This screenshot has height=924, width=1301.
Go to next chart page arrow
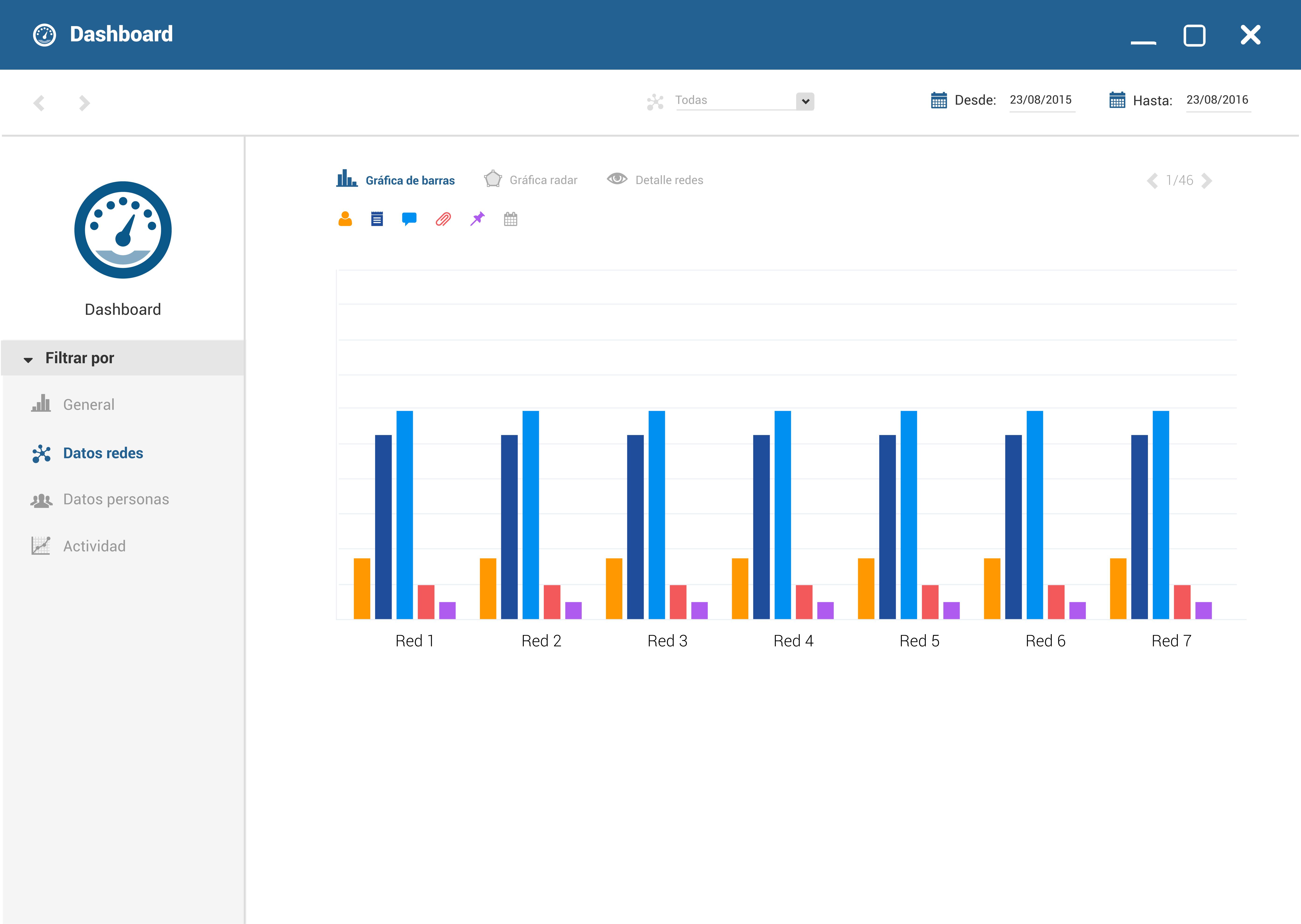[1207, 181]
